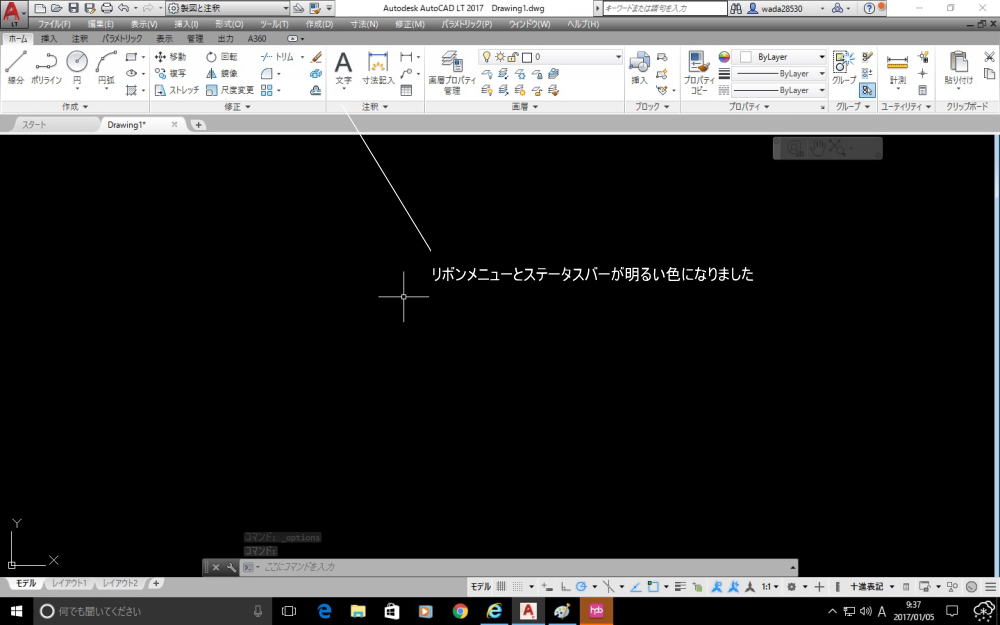Select the 寸法記入 (Dimension) tool
This screenshot has width=1000, height=625.
pyautogui.click(x=378, y=68)
